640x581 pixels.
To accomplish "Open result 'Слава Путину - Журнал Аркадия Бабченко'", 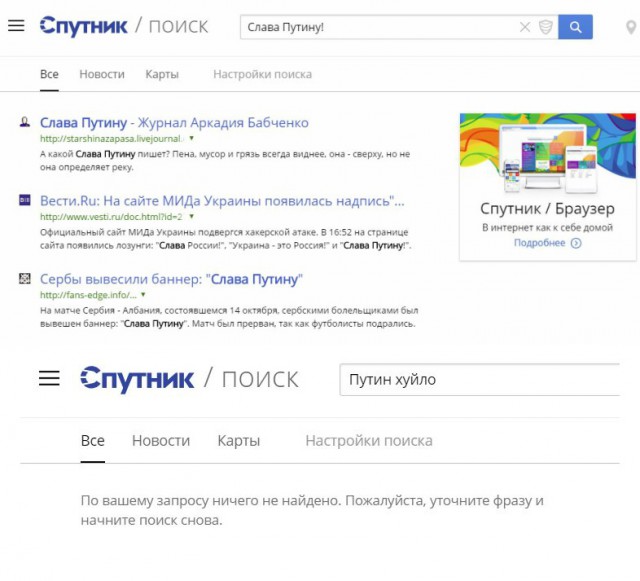I will [174, 122].
